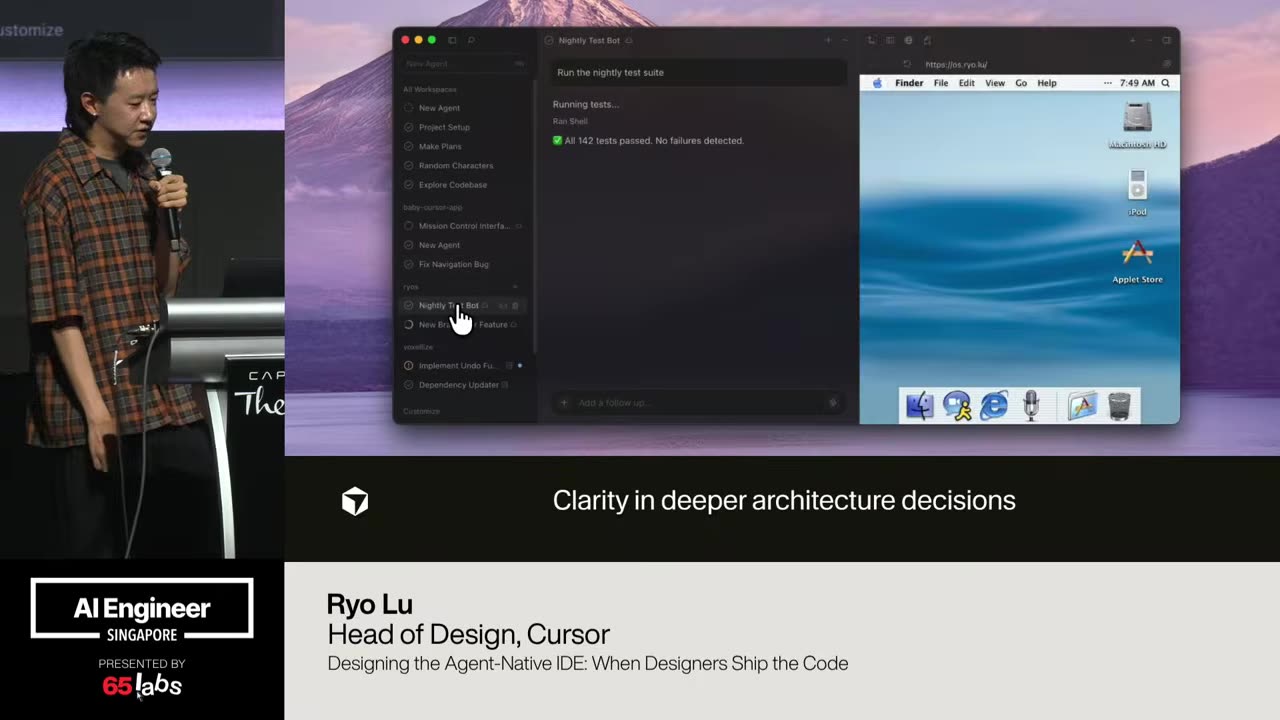Open the Macintosh HD desktop icon
1280x720 pixels.
click(1137, 125)
